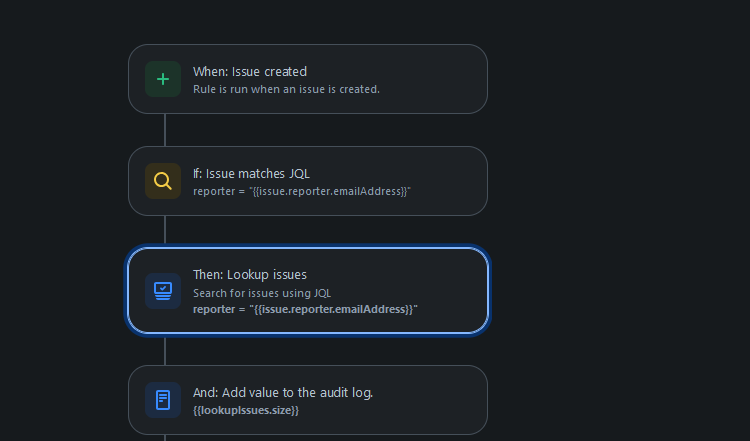Click the green plus trigger icon
The width and height of the screenshot is (750, 441).
163,79
